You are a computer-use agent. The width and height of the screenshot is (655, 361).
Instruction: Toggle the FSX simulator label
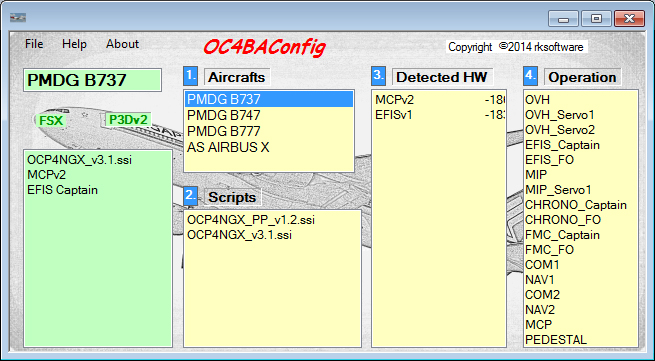click(51, 121)
